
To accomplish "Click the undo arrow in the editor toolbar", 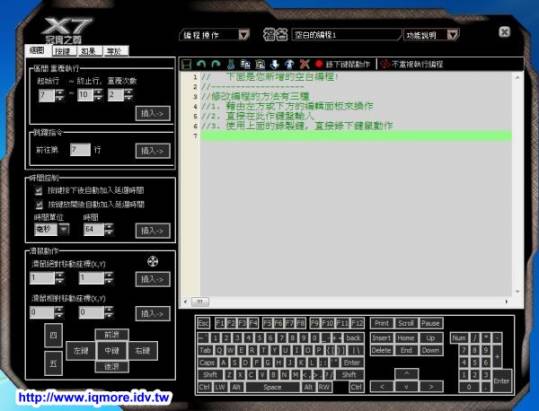I will pyautogui.click(x=201, y=64).
